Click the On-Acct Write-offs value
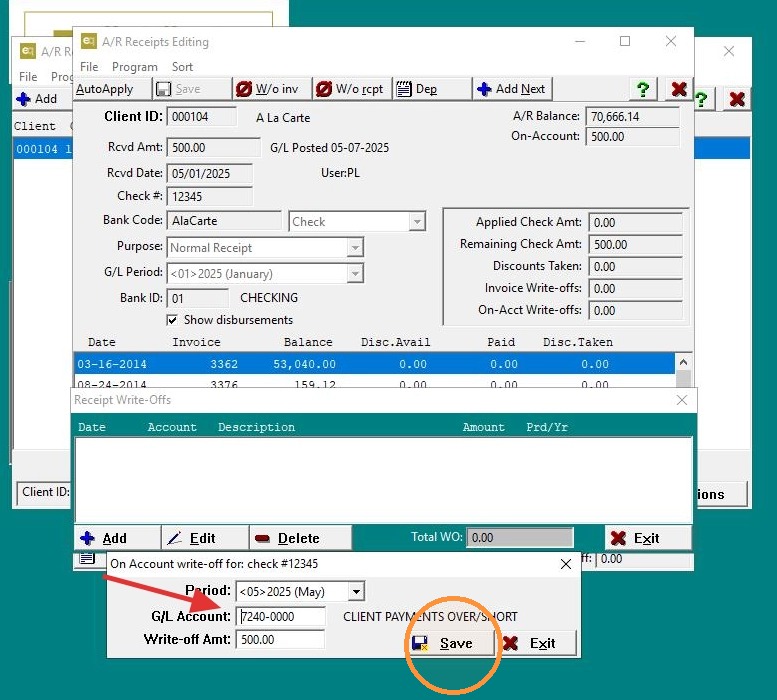This screenshot has height=700, width=777. [635, 311]
